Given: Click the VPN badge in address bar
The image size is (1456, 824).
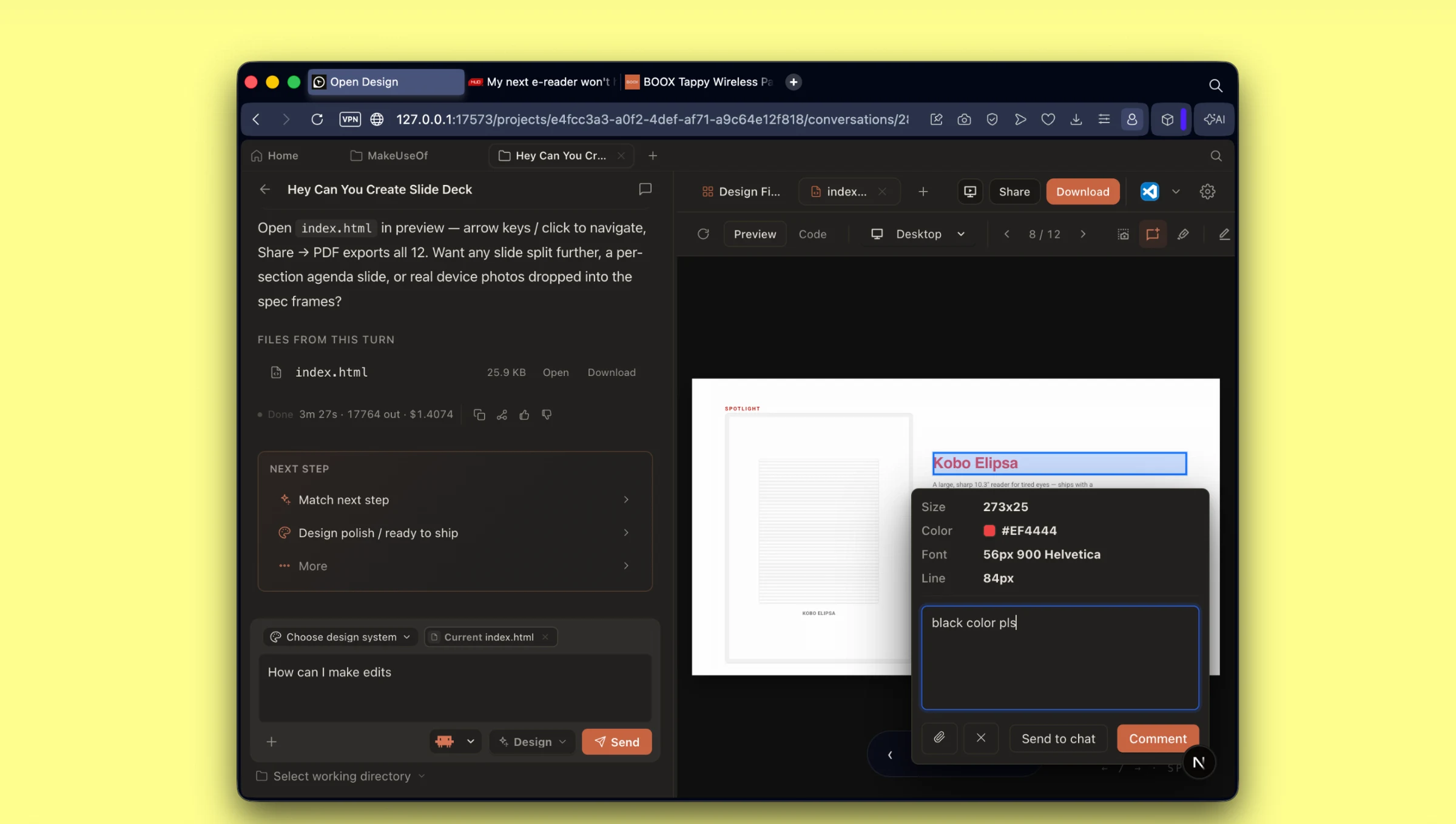Looking at the screenshot, I should click(350, 119).
